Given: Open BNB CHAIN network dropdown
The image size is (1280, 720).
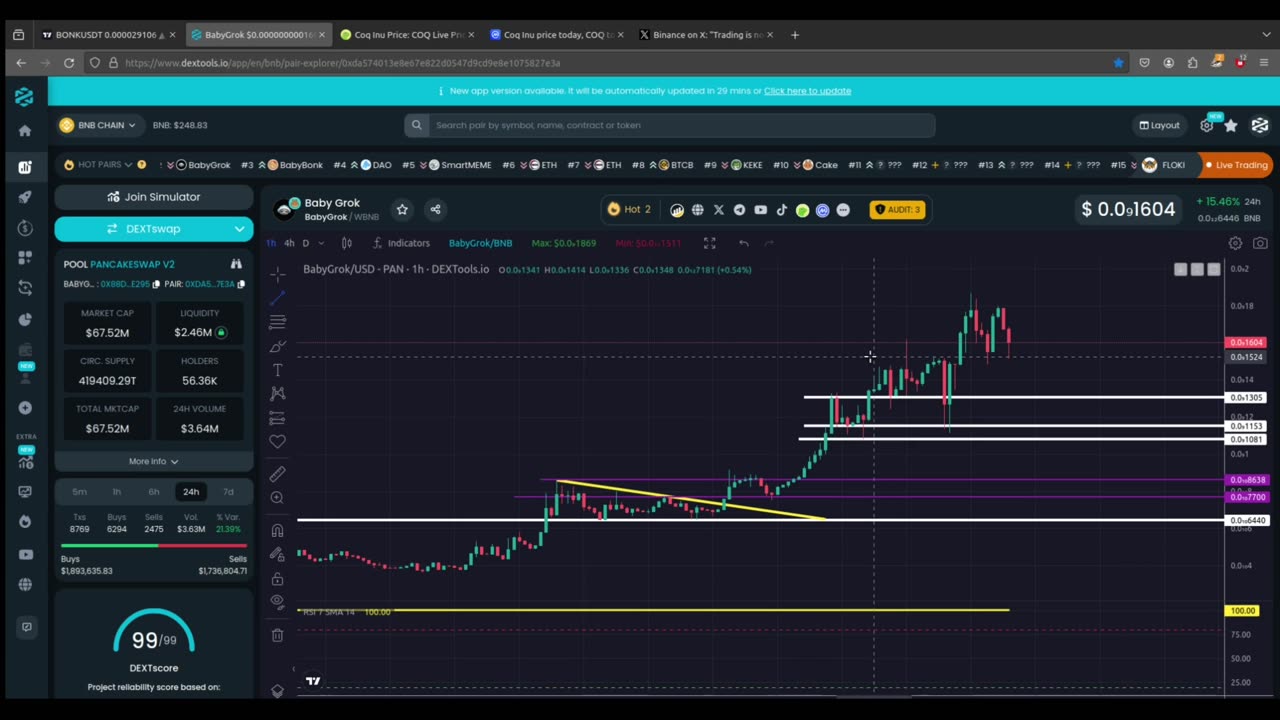Looking at the screenshot, I should [x=98, y=125].
